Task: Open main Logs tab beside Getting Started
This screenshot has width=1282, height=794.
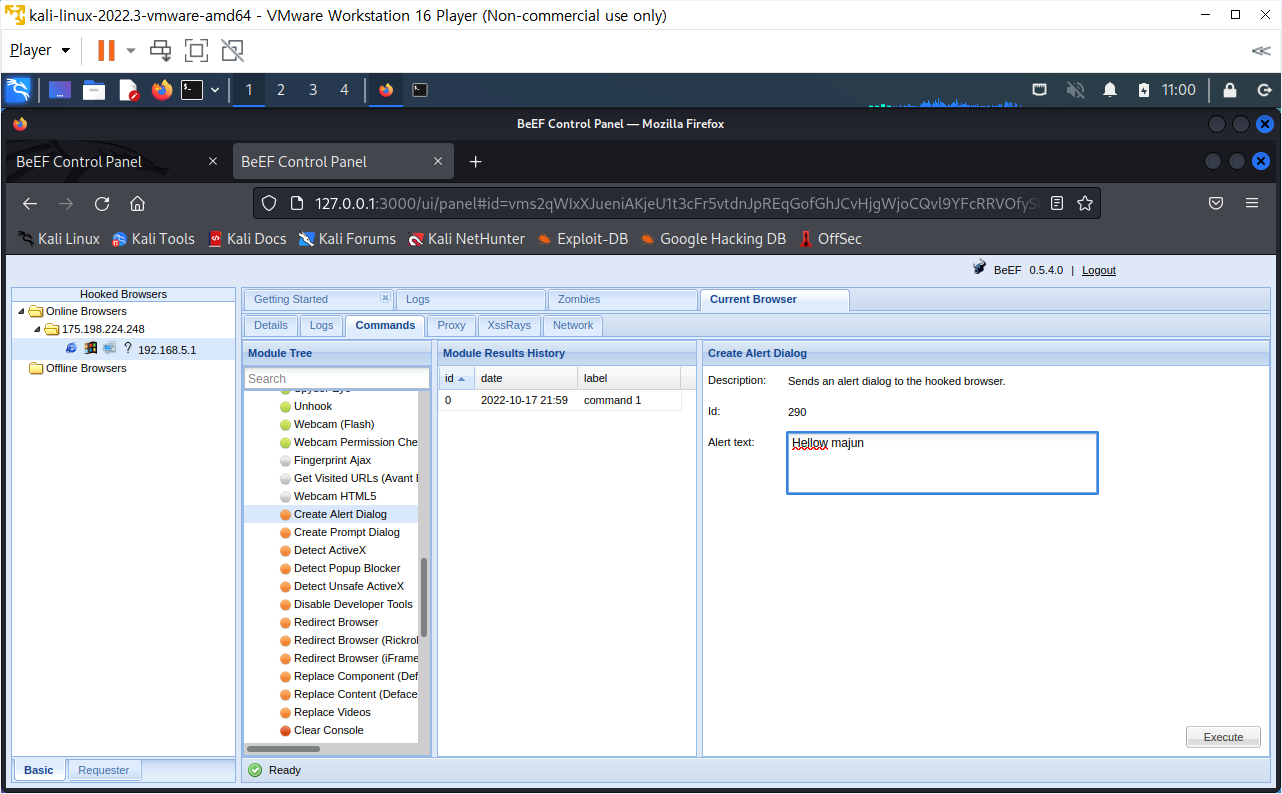Action: click(470, 299)
